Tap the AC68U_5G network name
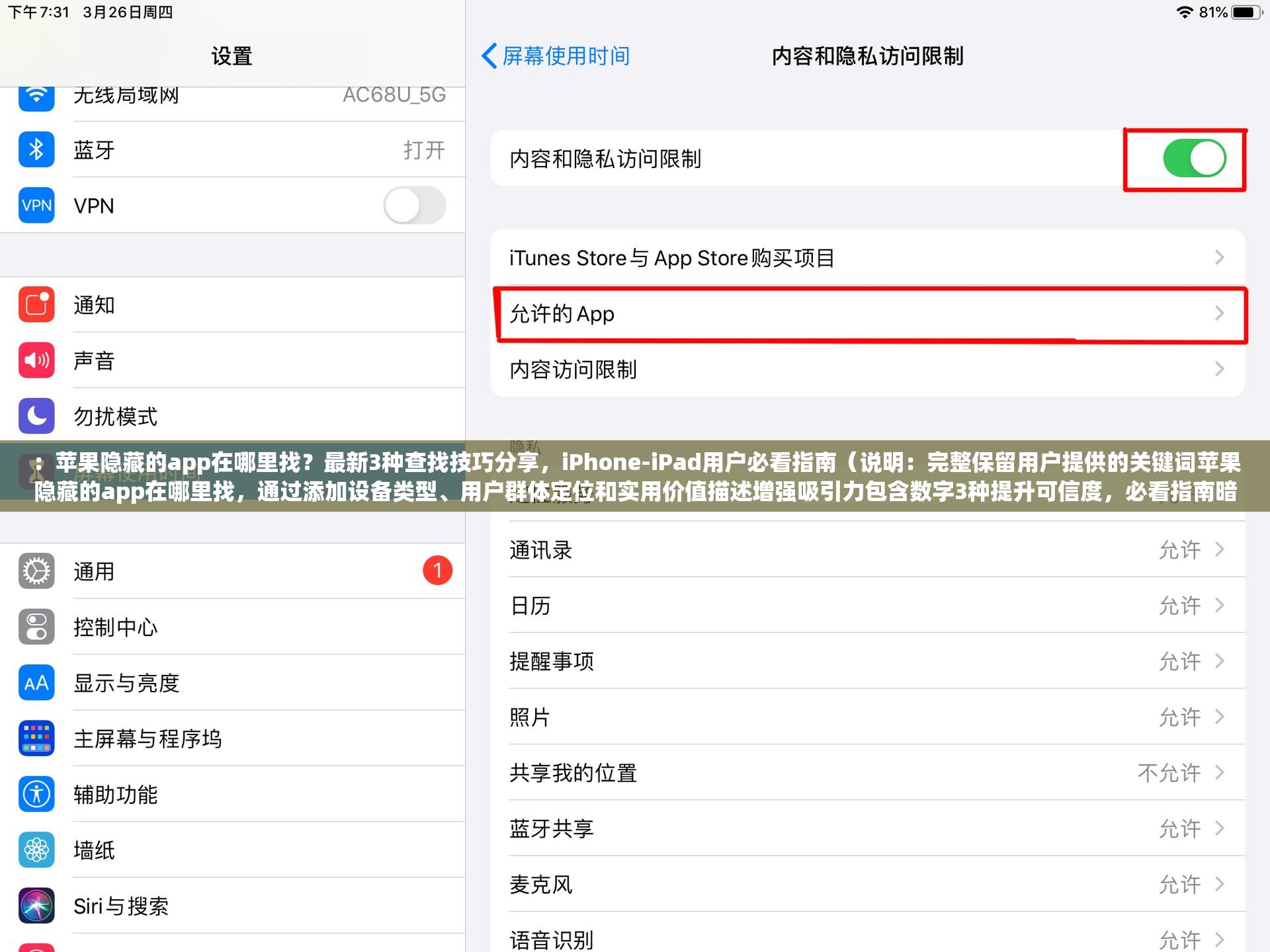This screenshot has height=952, width=1270. tap(394, 96)
